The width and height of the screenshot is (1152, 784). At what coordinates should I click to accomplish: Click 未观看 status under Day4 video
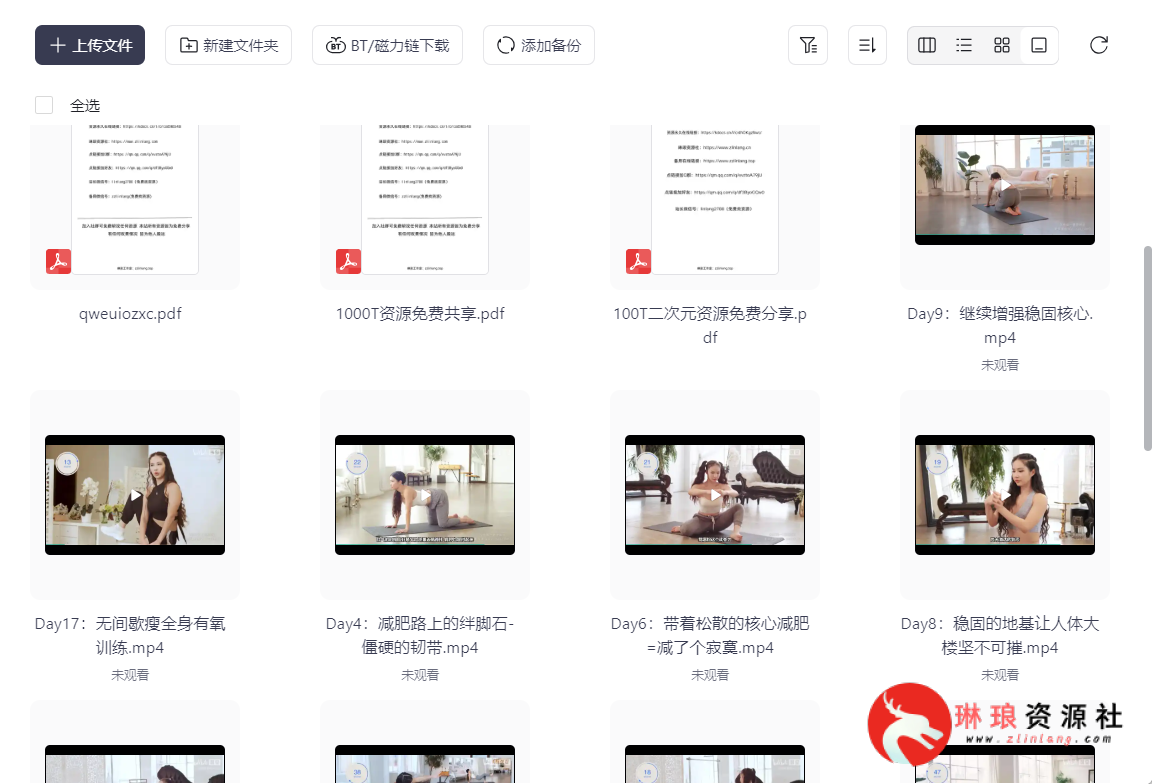pyautogui.click(x=420, y=675)
